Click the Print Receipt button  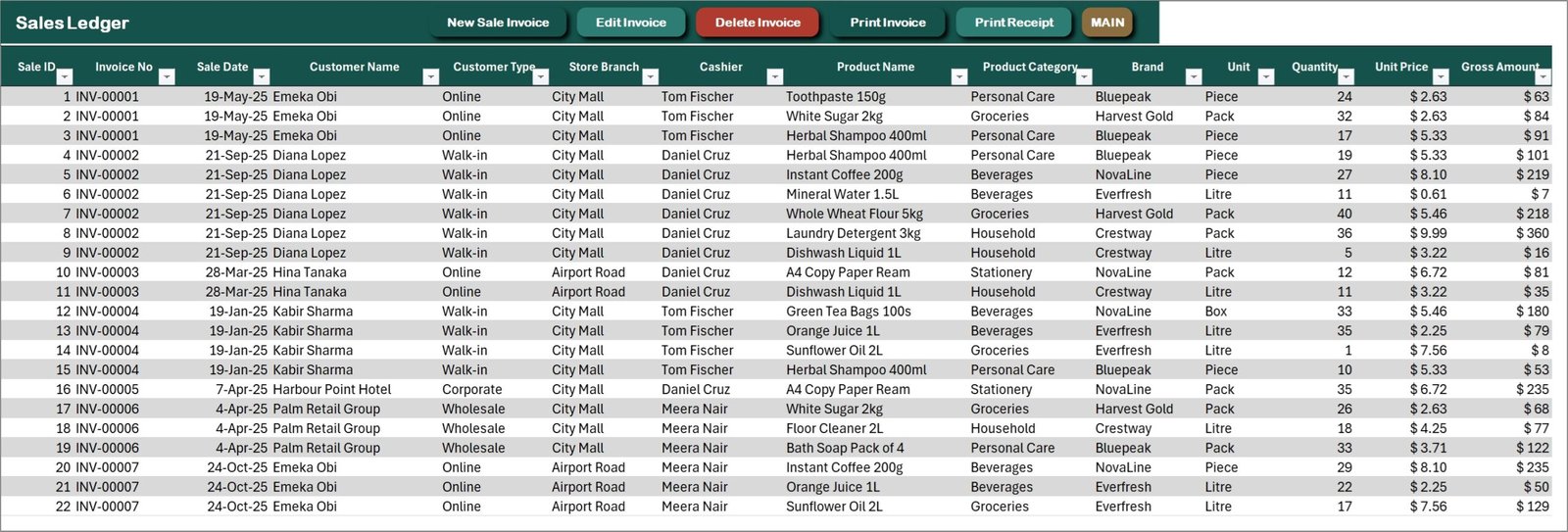(x=1014, y=23)
